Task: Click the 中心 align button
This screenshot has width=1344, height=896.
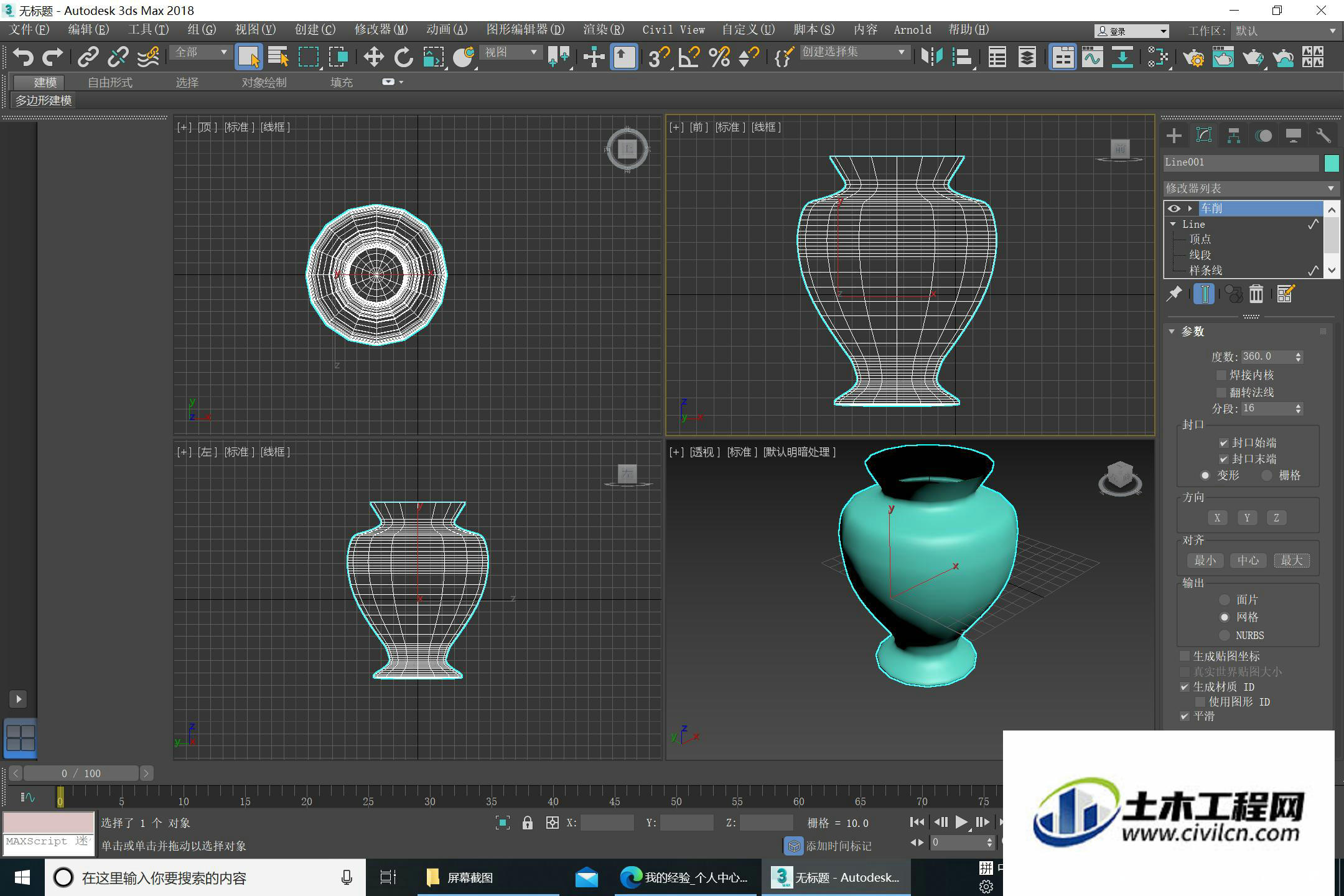Action: coord(1248,561)
